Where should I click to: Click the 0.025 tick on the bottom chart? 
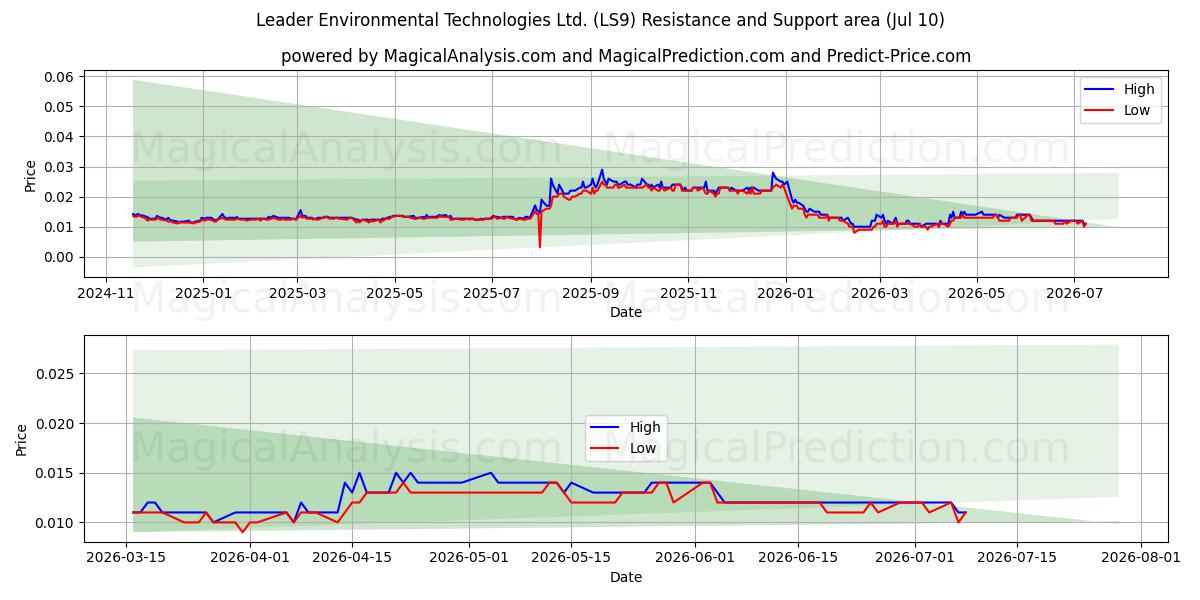pyautogui.click(x=56, y=374)
